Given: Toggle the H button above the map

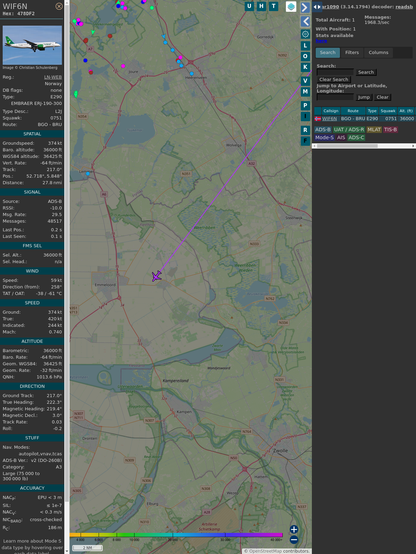Looking at the screenshot, I should [262, 6].
